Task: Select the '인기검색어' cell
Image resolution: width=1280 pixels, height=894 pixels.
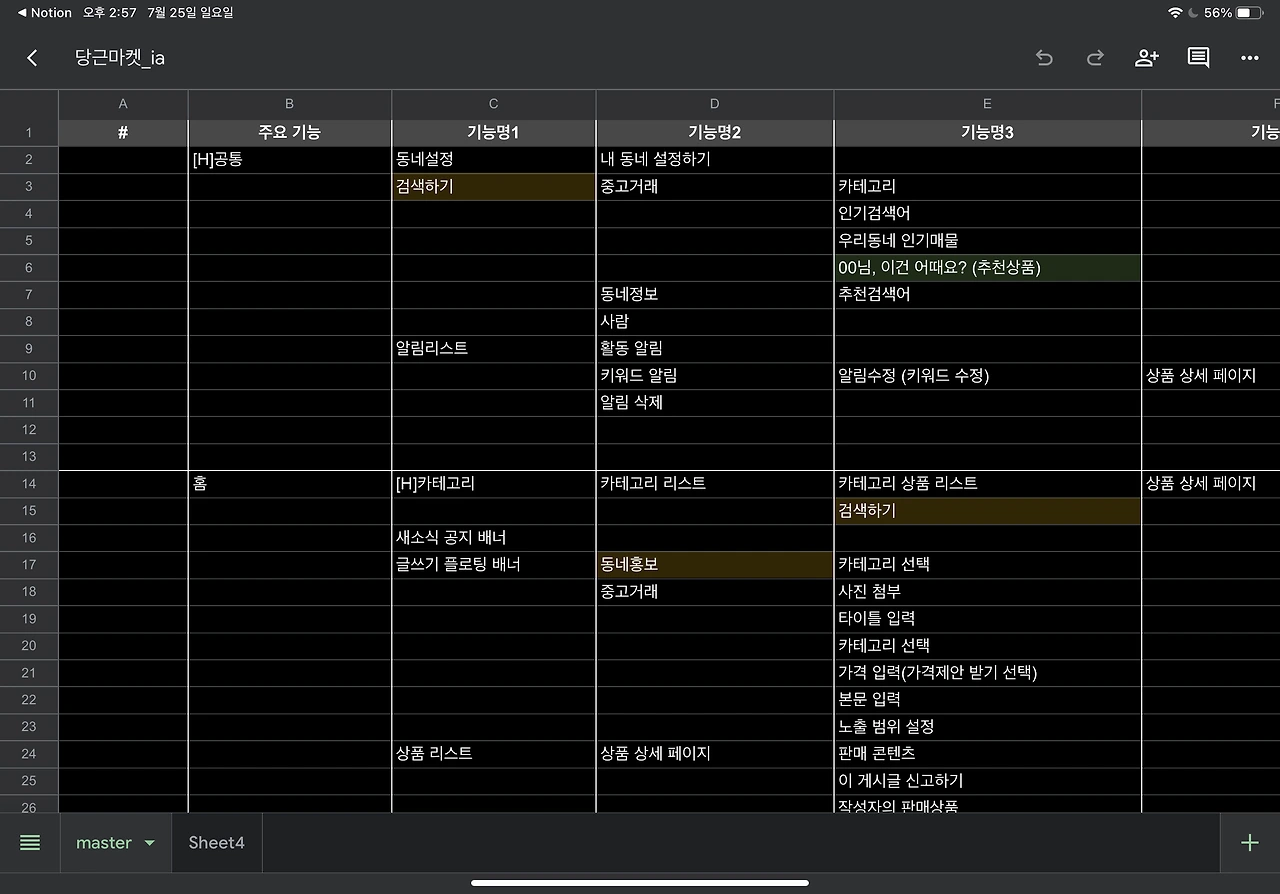Action: 988,214
